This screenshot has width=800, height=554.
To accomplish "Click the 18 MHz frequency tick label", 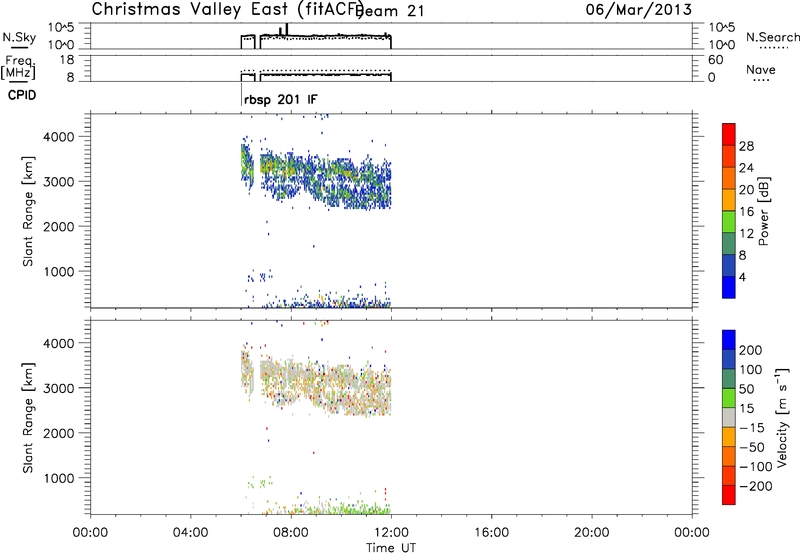I will tap(67, 60).
